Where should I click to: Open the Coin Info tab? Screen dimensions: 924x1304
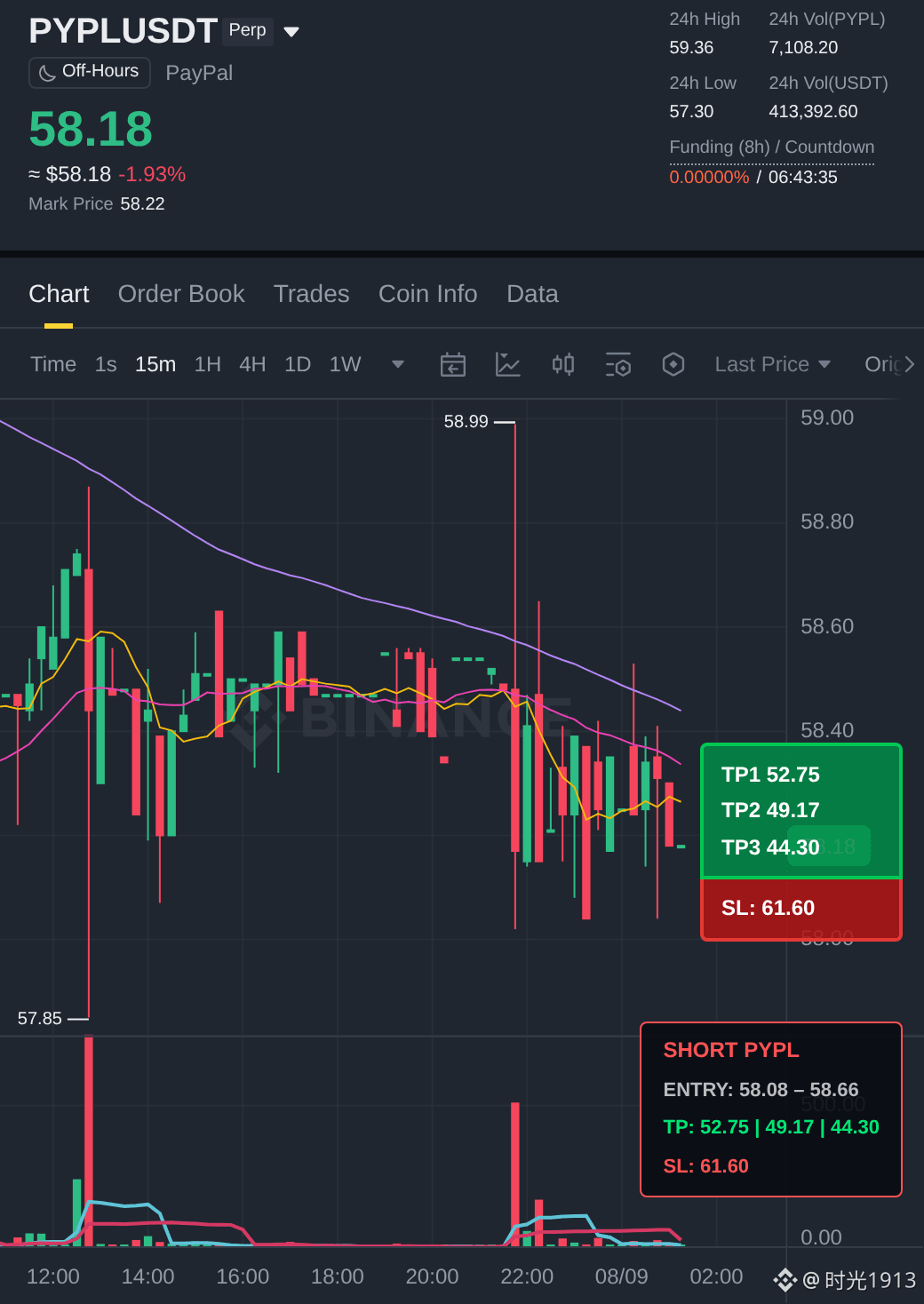coord(428,294)
